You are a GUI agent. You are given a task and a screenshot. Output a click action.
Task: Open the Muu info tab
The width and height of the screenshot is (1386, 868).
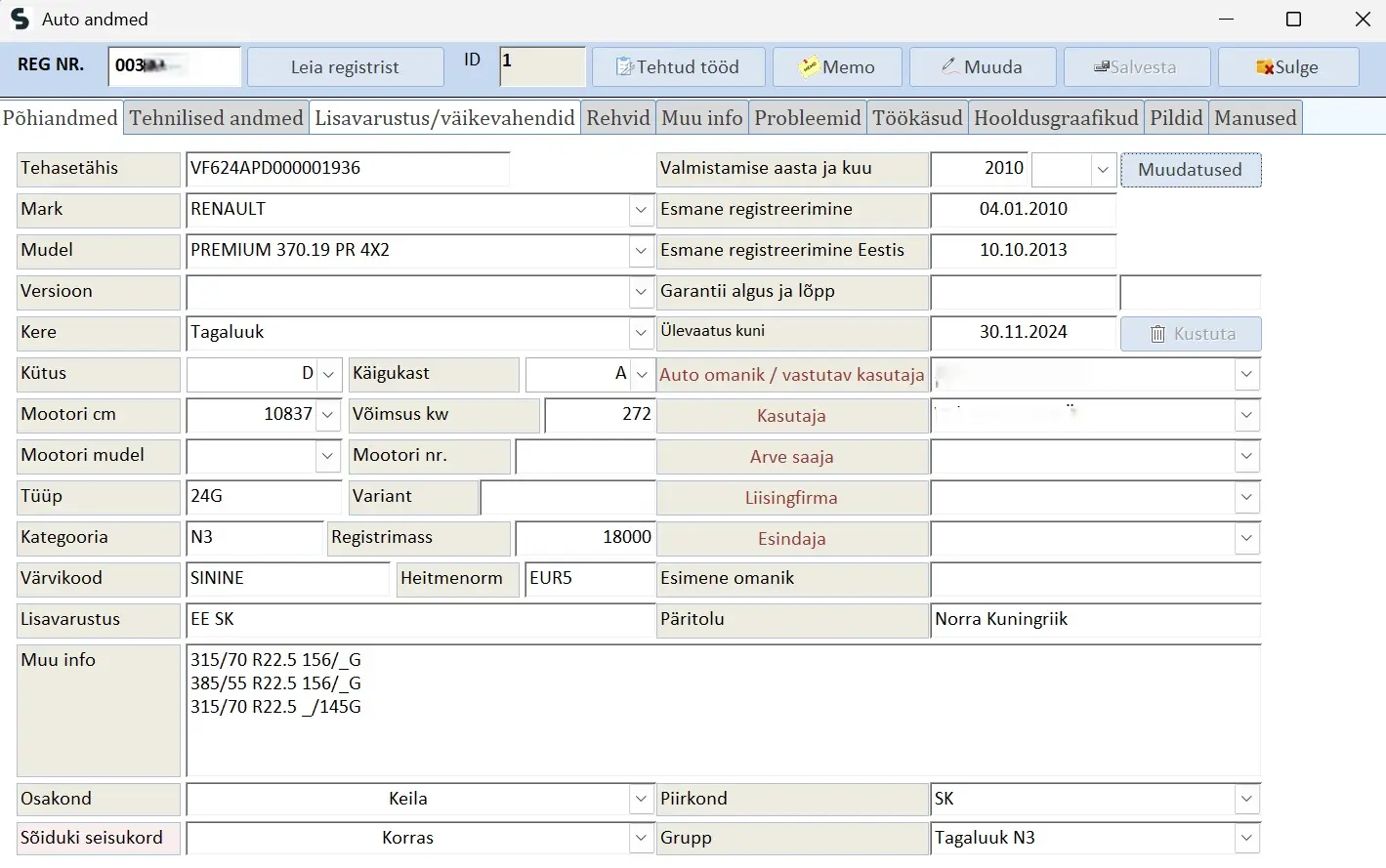702,118
